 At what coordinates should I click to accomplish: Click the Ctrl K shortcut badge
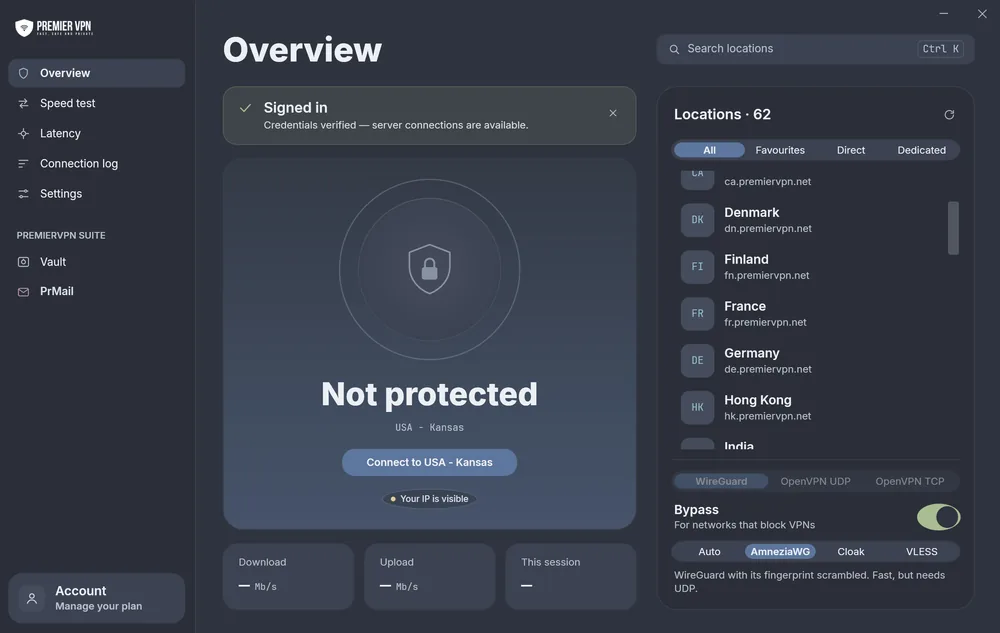[x=940, y=49]
